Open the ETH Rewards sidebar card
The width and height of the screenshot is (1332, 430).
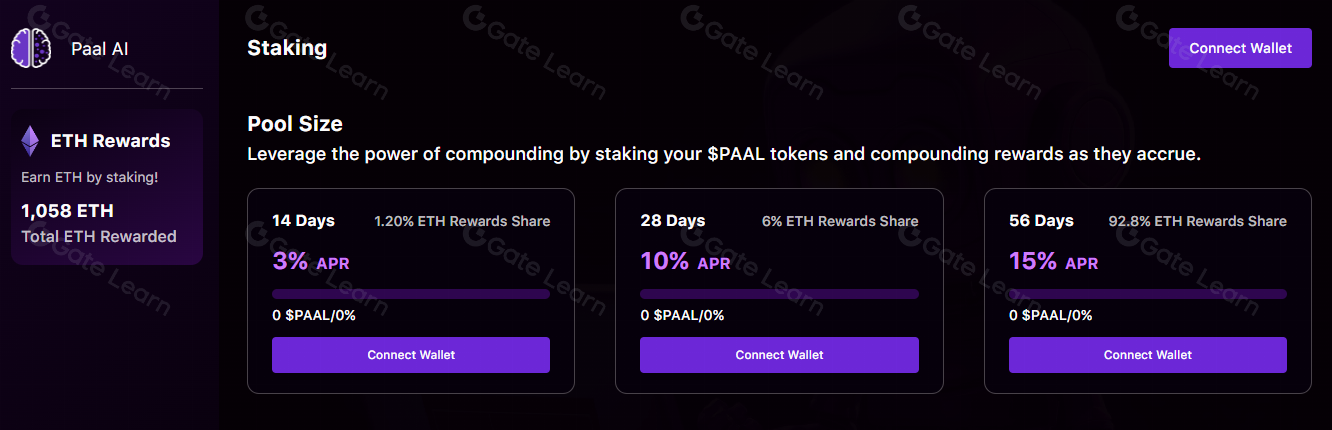point(107,188)
